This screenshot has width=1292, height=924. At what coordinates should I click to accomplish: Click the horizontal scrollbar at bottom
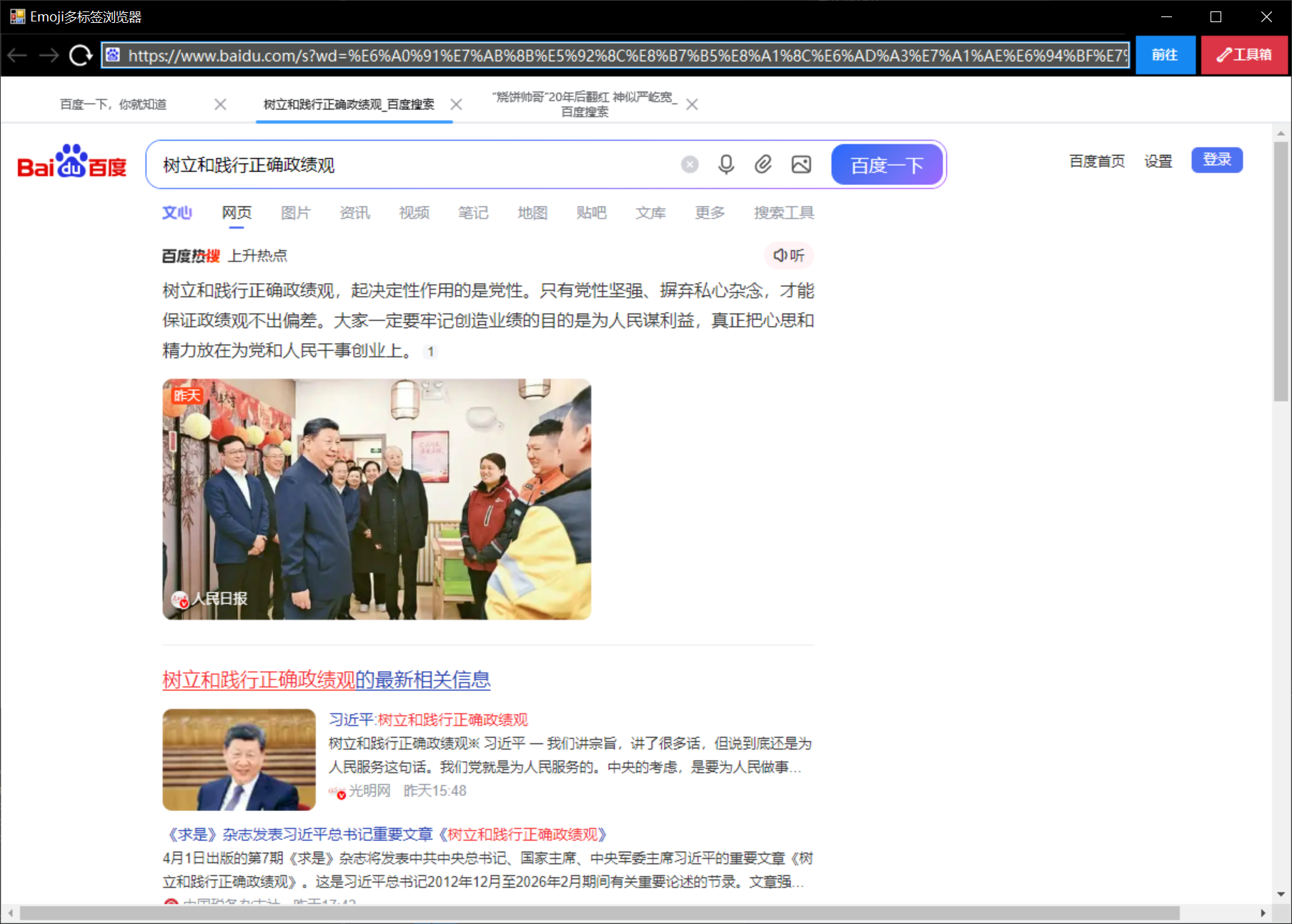[x=599, y=913]
